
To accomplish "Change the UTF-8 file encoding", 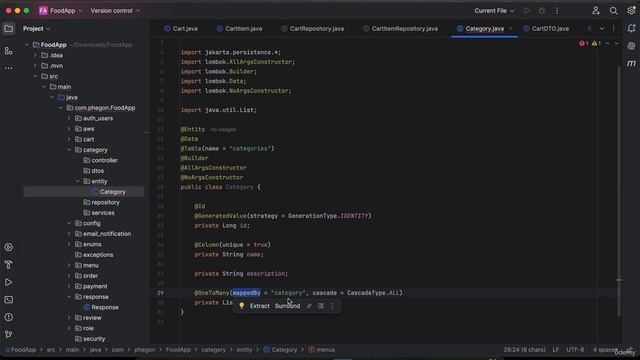I will coord(575,350).
